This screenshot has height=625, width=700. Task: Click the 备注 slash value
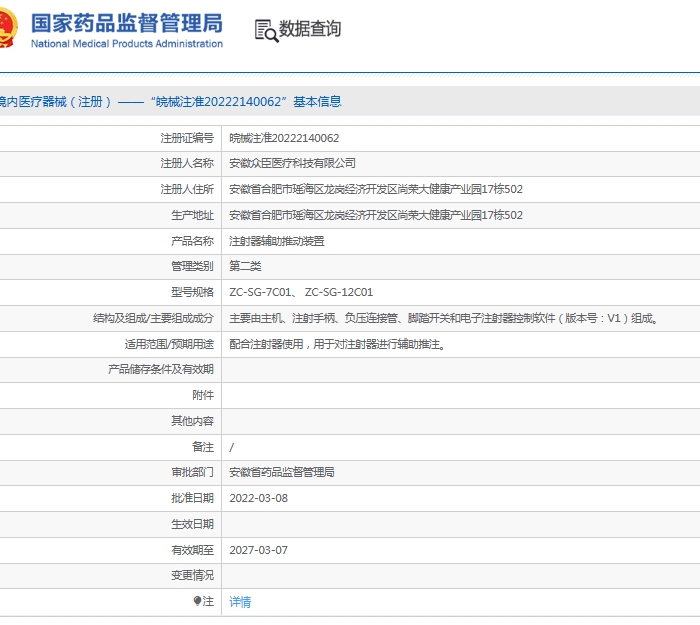point(232,447)
